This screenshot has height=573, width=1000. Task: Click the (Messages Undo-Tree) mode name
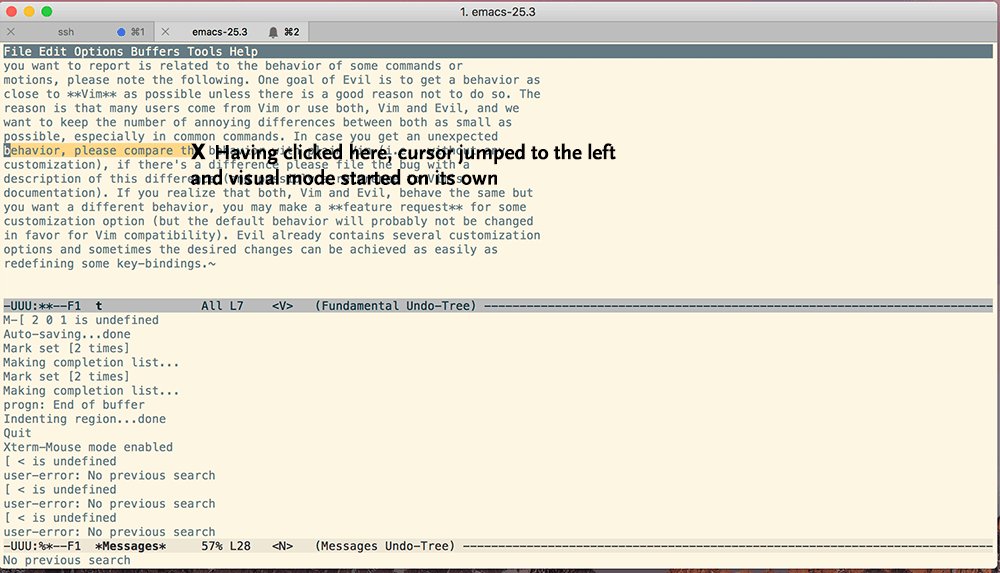click(385, 546)
